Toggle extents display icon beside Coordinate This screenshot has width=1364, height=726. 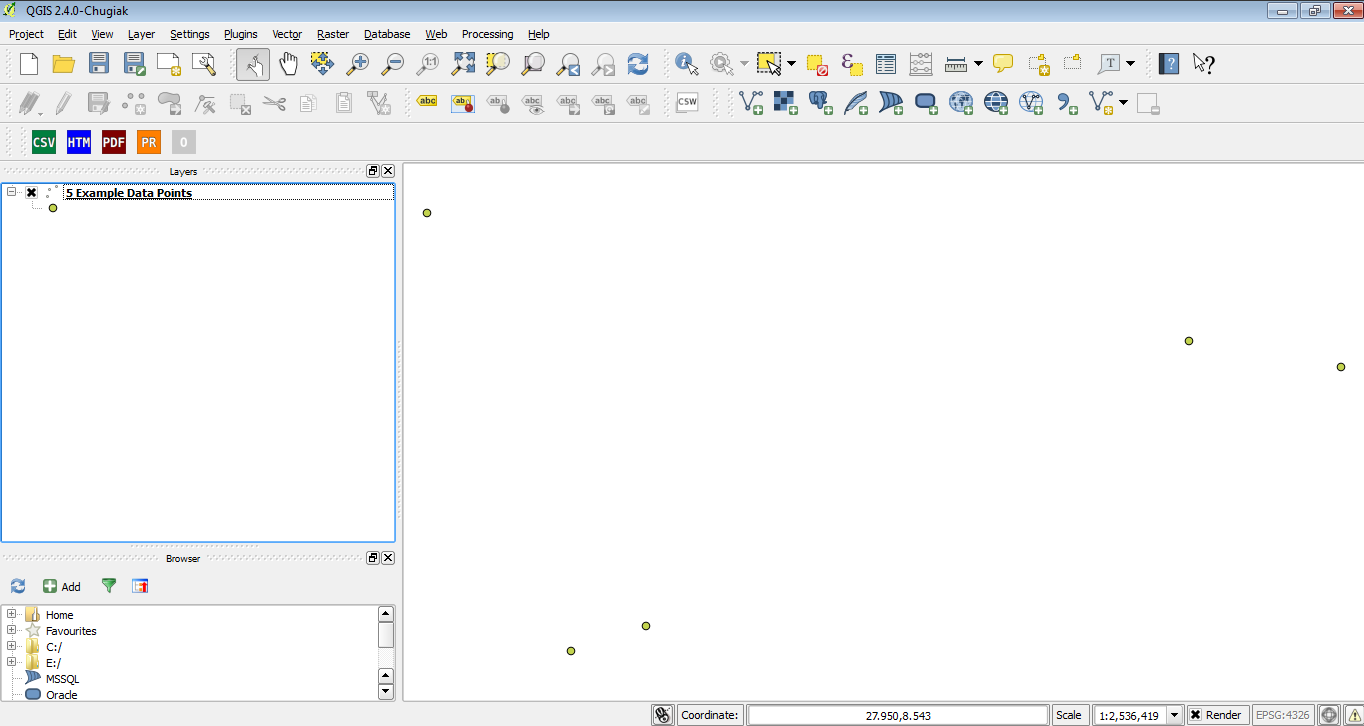pos(663,715)
